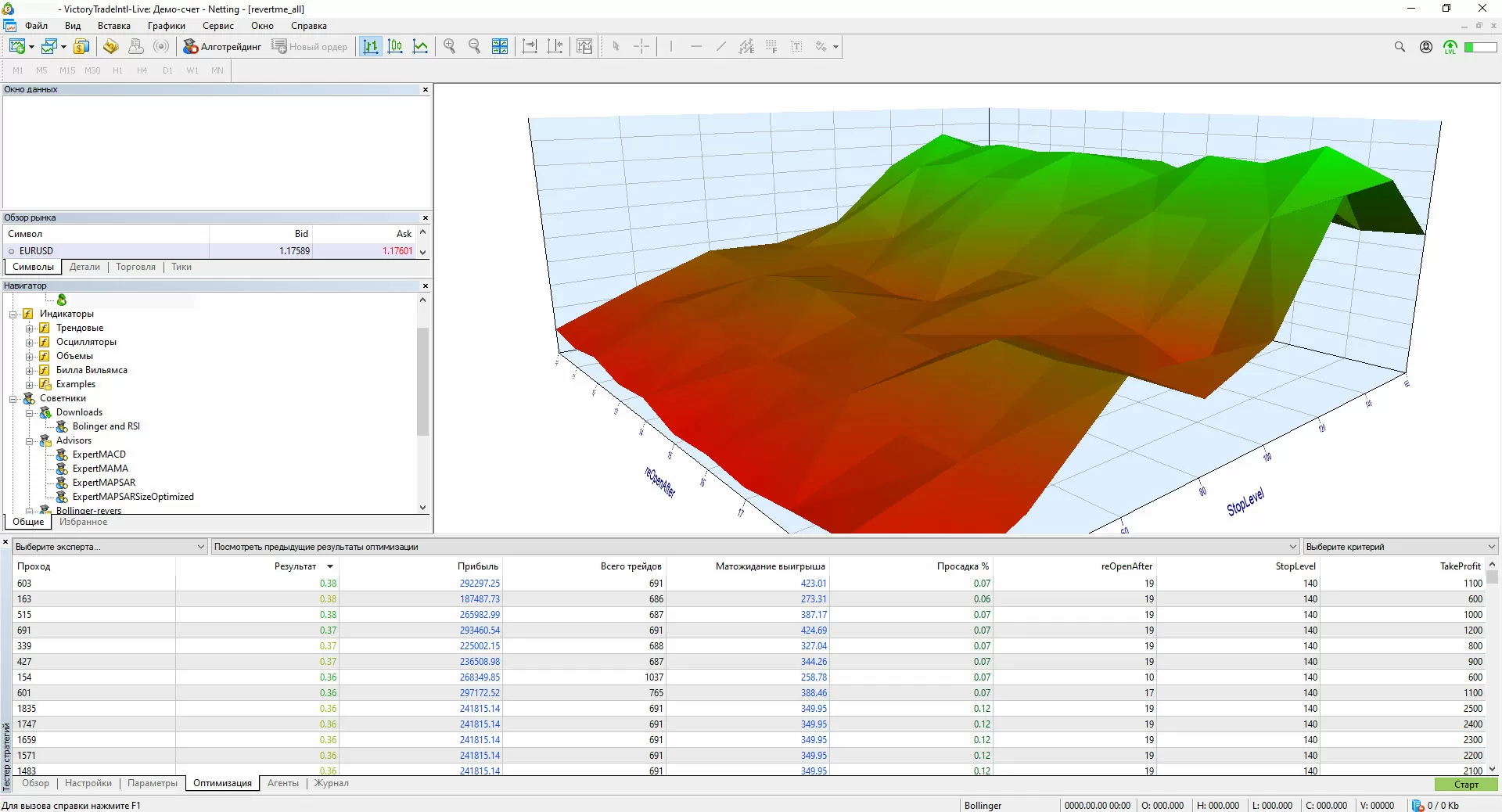Click the zoom out magnifier icon
The height and width of the screenshot is (812, 1502).
474,47
